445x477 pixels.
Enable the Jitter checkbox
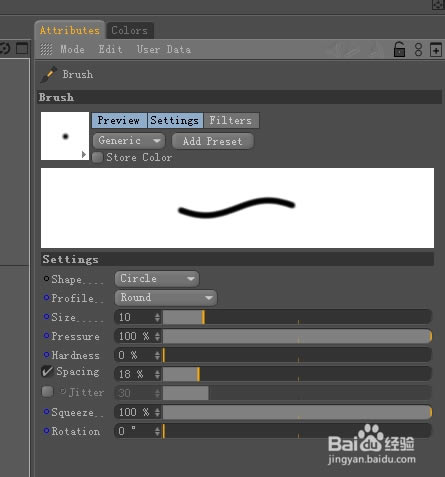point(47,391)
